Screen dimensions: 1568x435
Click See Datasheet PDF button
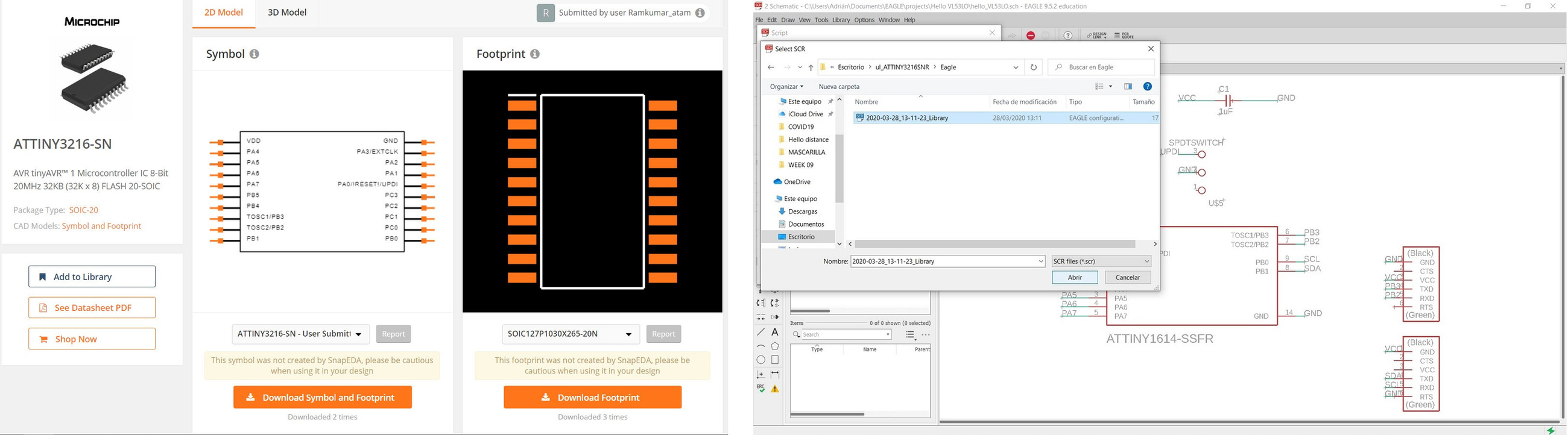click(92, 308)
